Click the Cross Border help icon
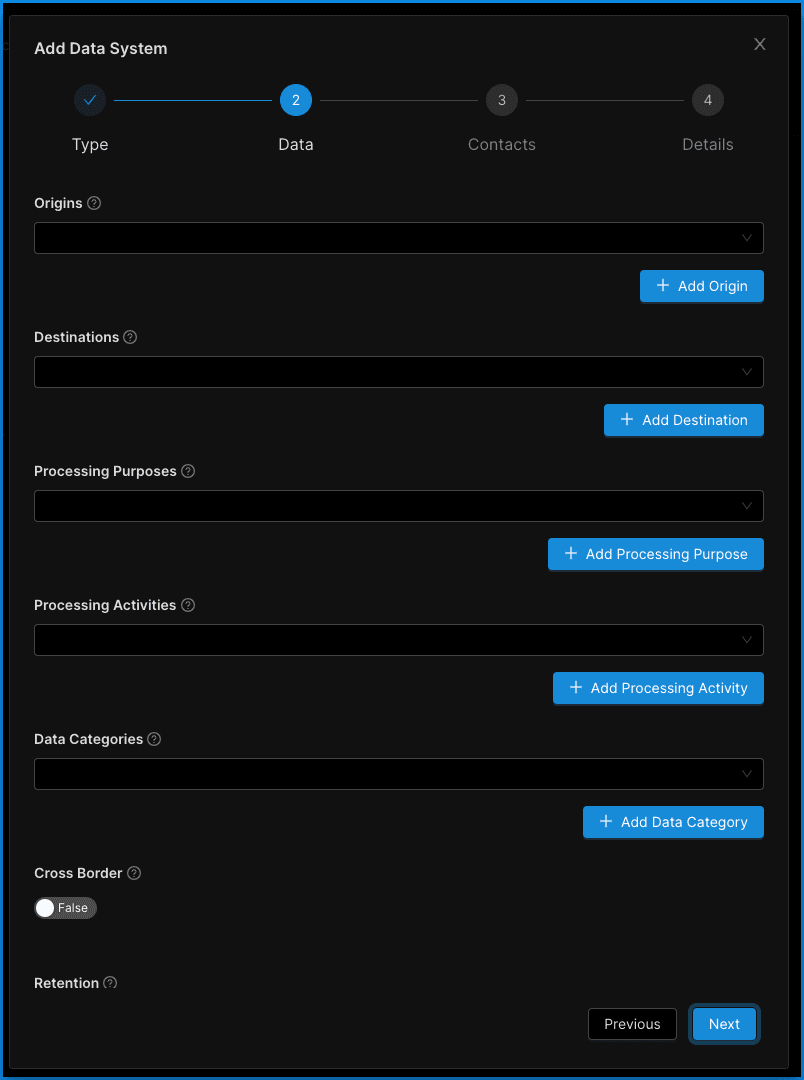 [x=134, y=873]
